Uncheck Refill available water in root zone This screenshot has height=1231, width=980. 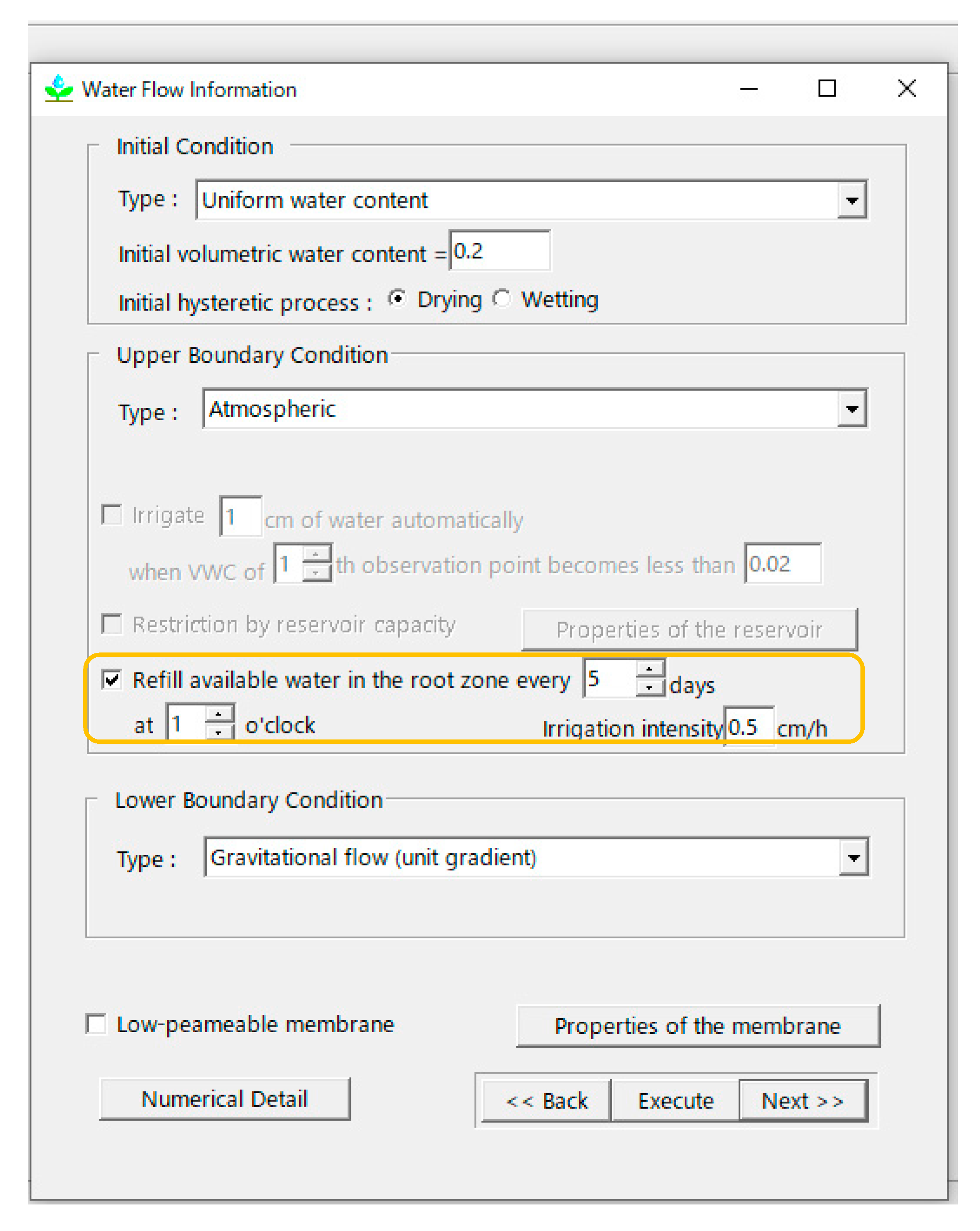[111, 679]
